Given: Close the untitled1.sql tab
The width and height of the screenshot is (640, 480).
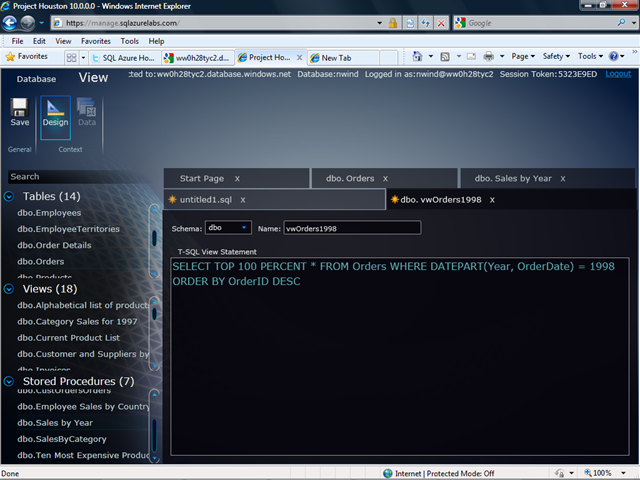Looking at the screenshot, I should click(x=243, y=200).
